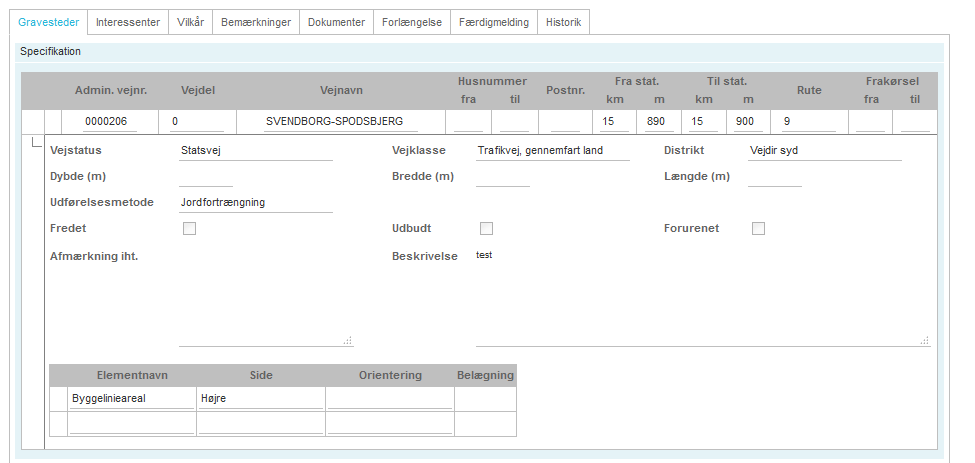Check the Forurenet checkbox

click(x=758, y=229)
